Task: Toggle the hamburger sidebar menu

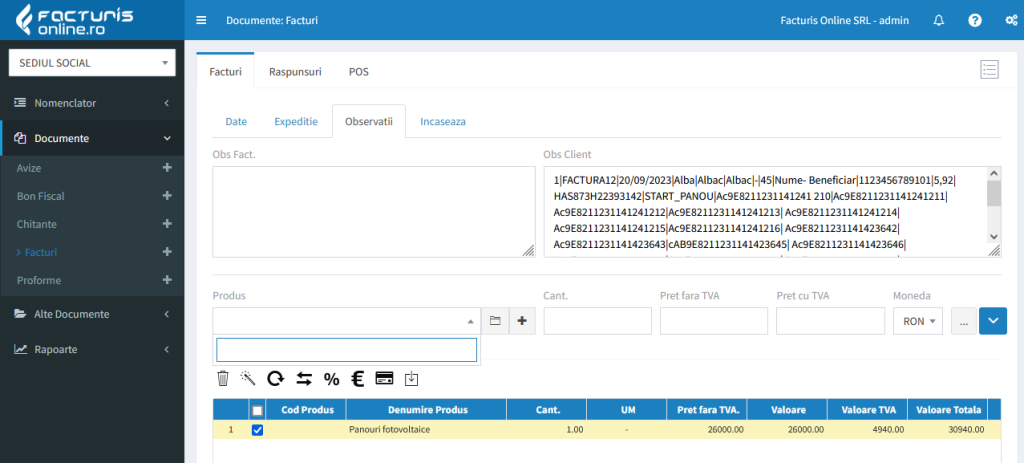Action: coord(202,20)
